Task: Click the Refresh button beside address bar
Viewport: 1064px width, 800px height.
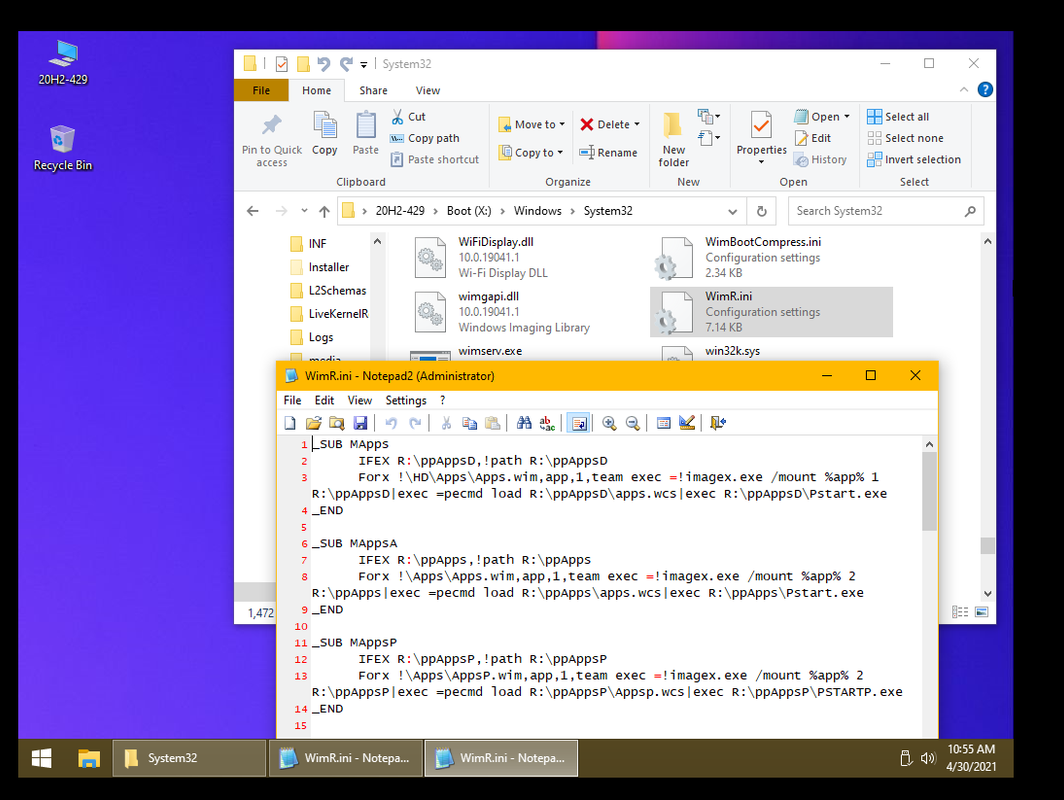Action: (x=762, y=212)
